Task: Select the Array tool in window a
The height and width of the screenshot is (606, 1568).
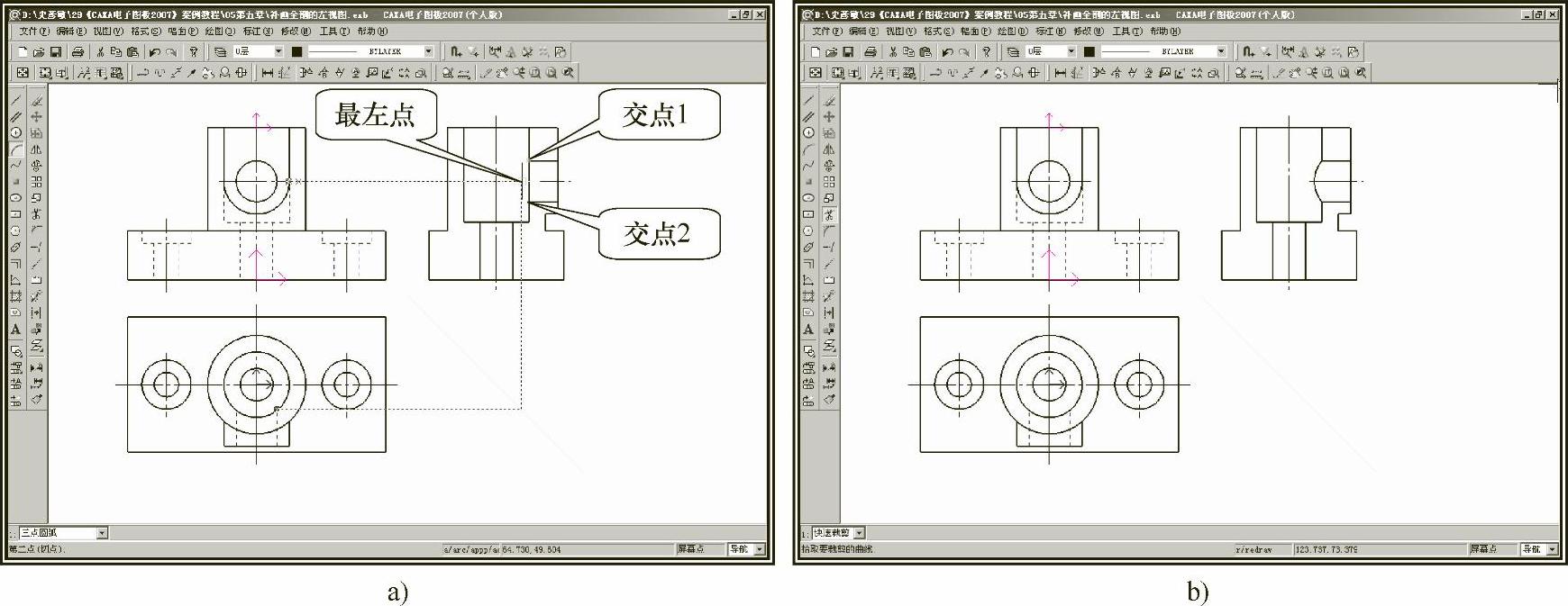Action: click(x=36, y=182)
